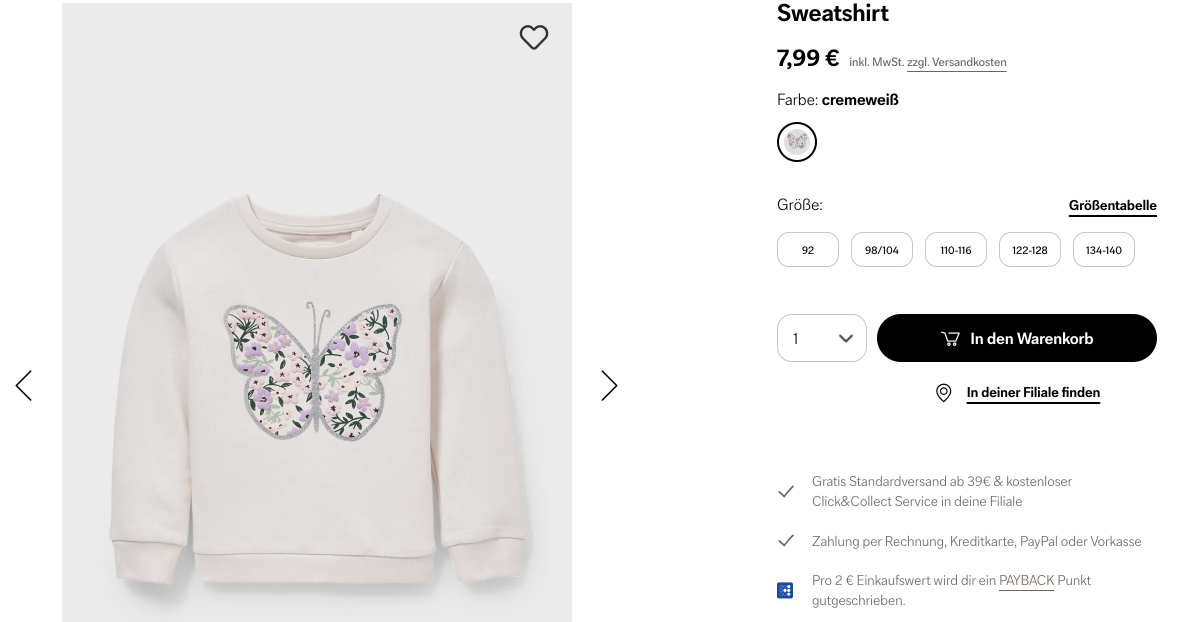Viewport: 1191px width, 622px height.
Task: Select size 98/104
Action: 881,250
